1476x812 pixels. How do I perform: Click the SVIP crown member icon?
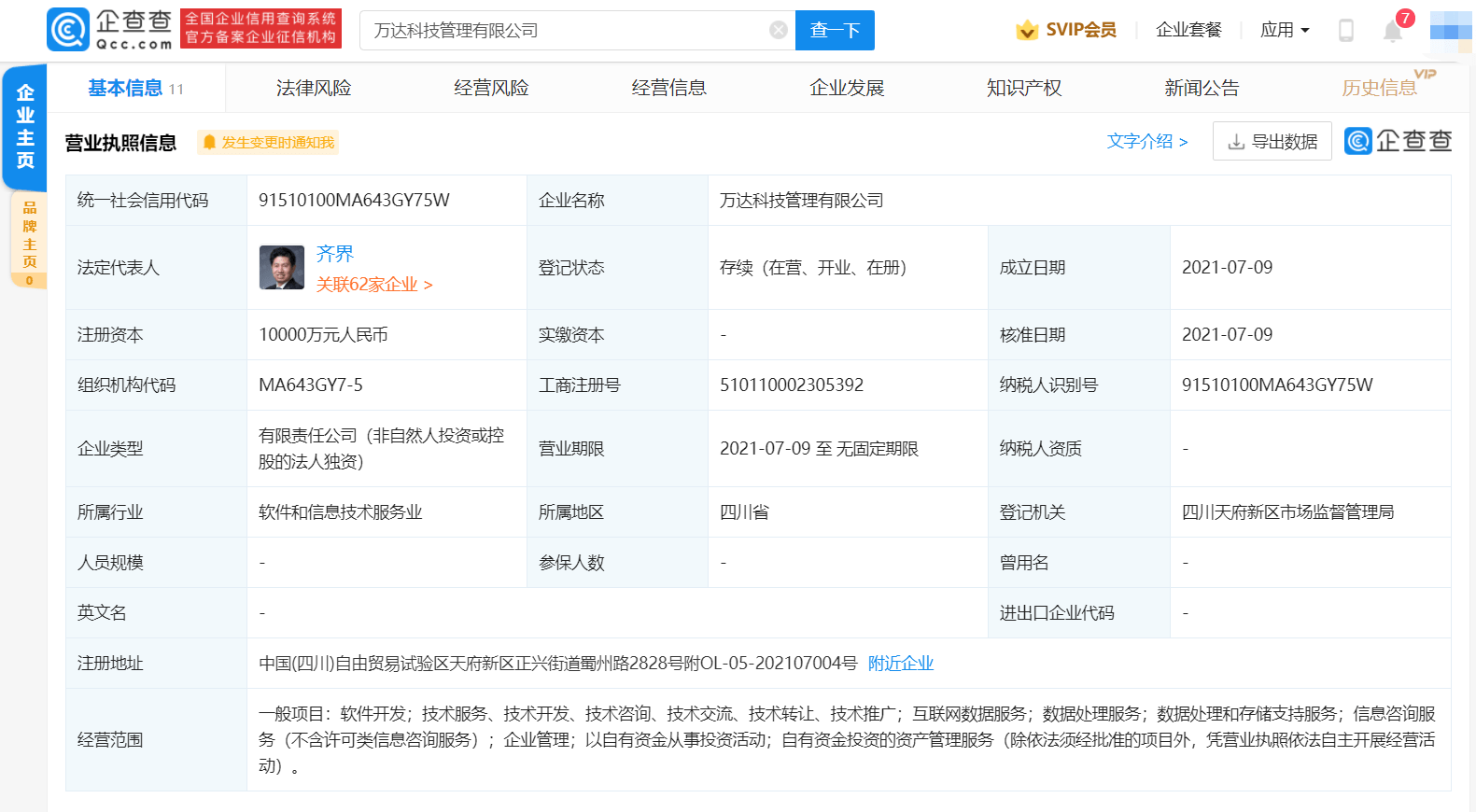[x=1027, y=31]
